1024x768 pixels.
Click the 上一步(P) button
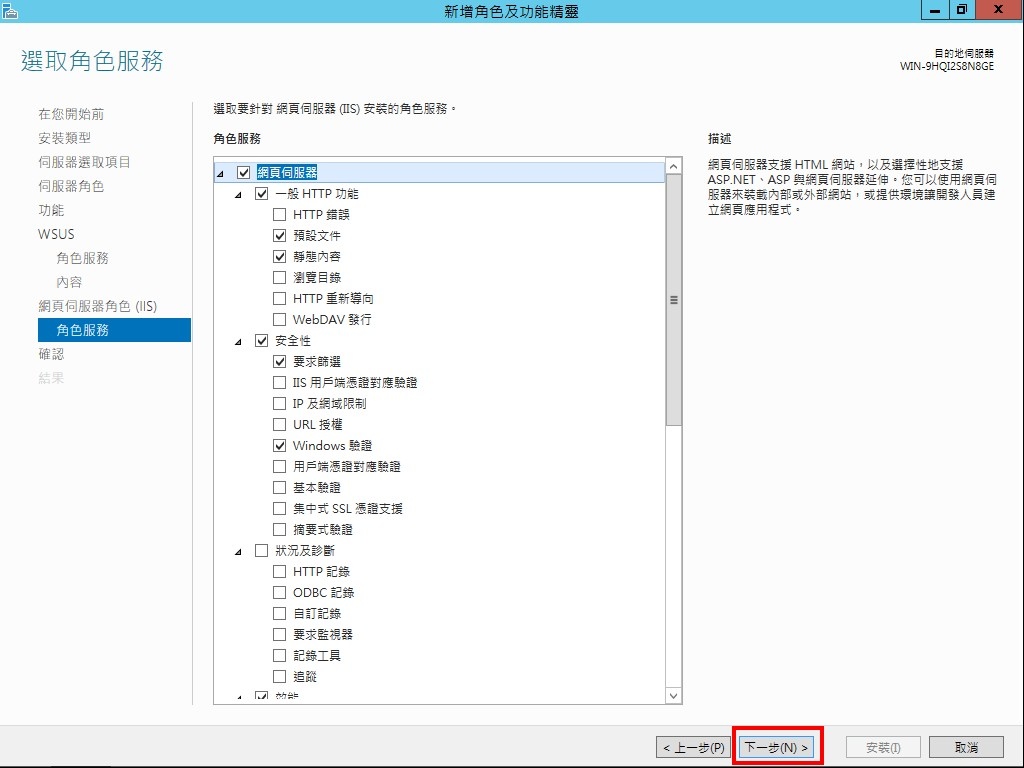click(x=693, y=747)
